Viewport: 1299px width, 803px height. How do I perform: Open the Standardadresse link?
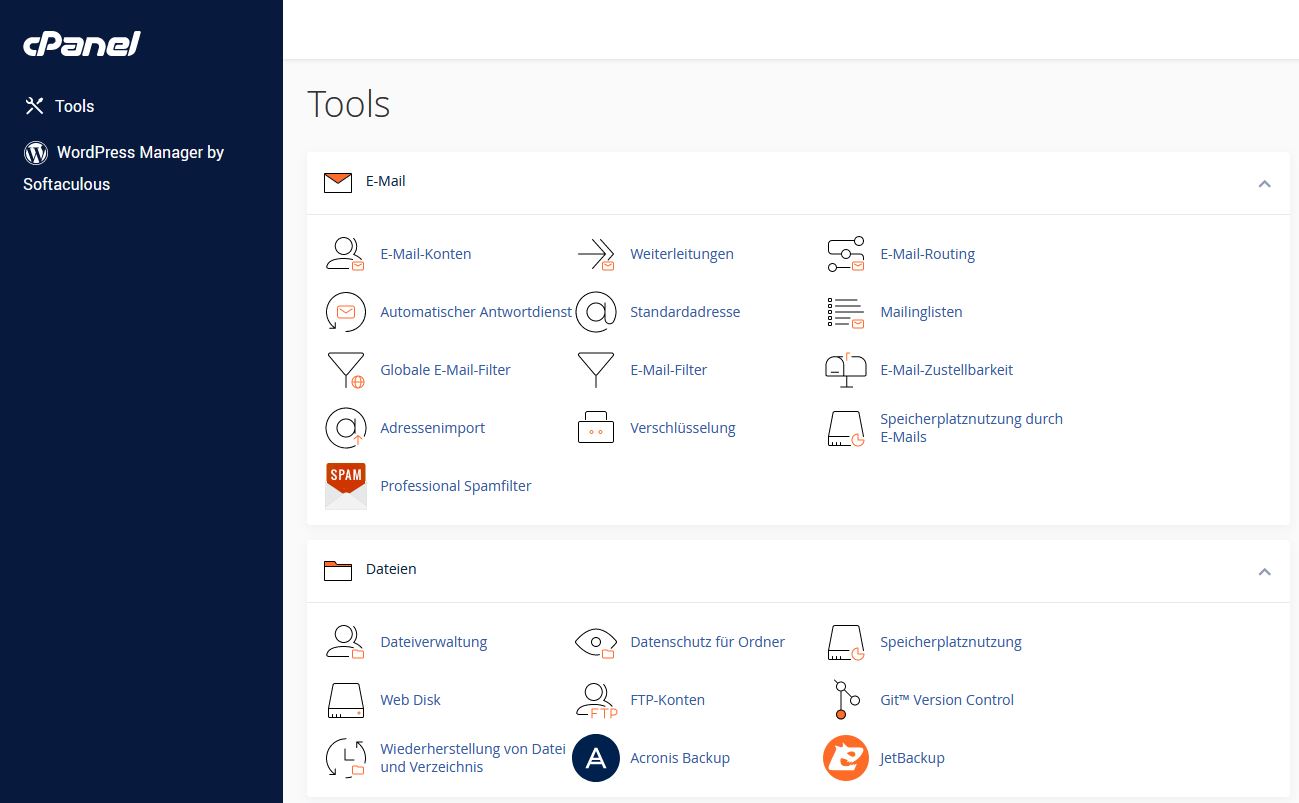click(685, 312)
